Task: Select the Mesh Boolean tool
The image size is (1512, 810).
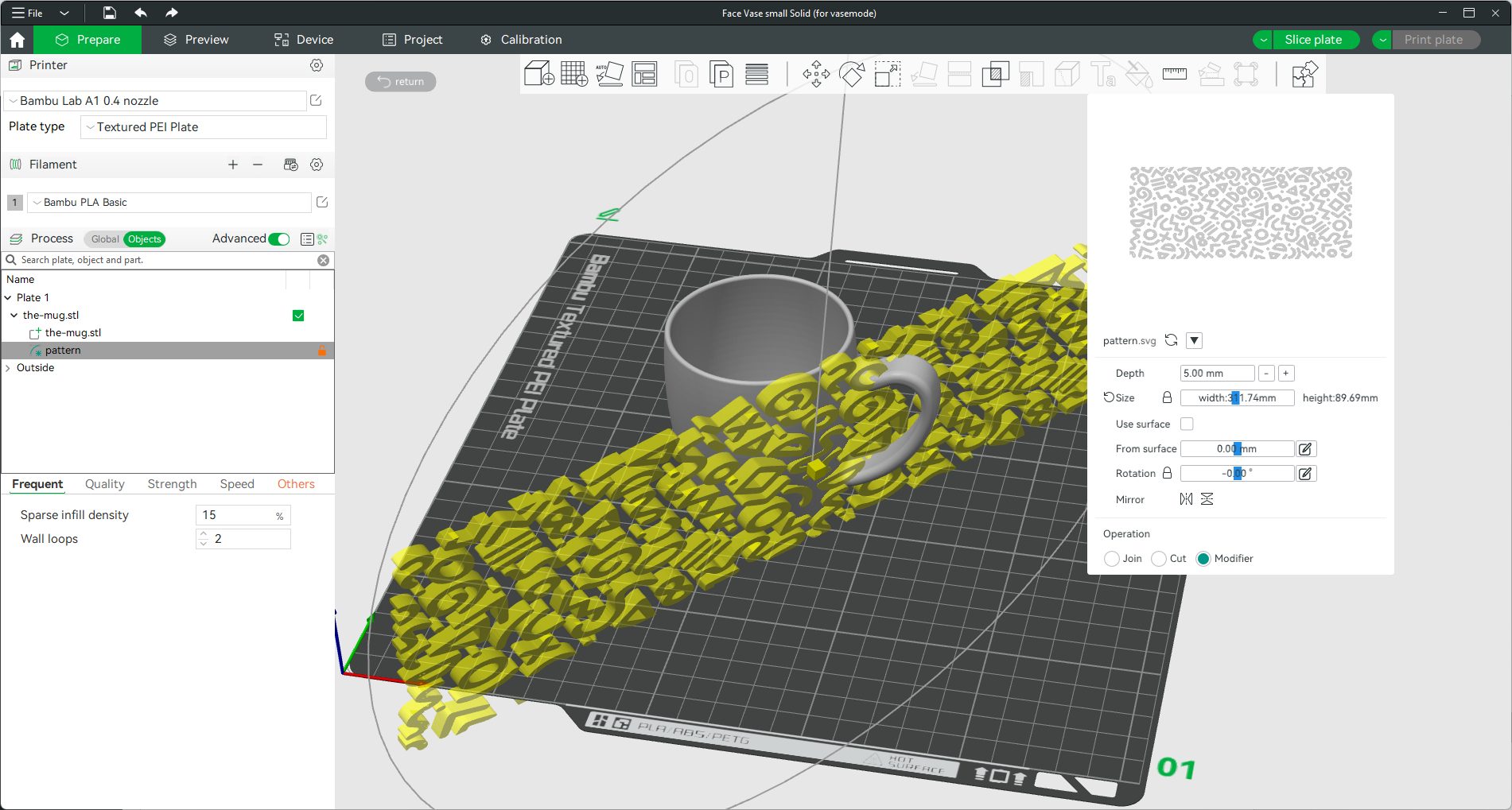Action: pos(995,75)
